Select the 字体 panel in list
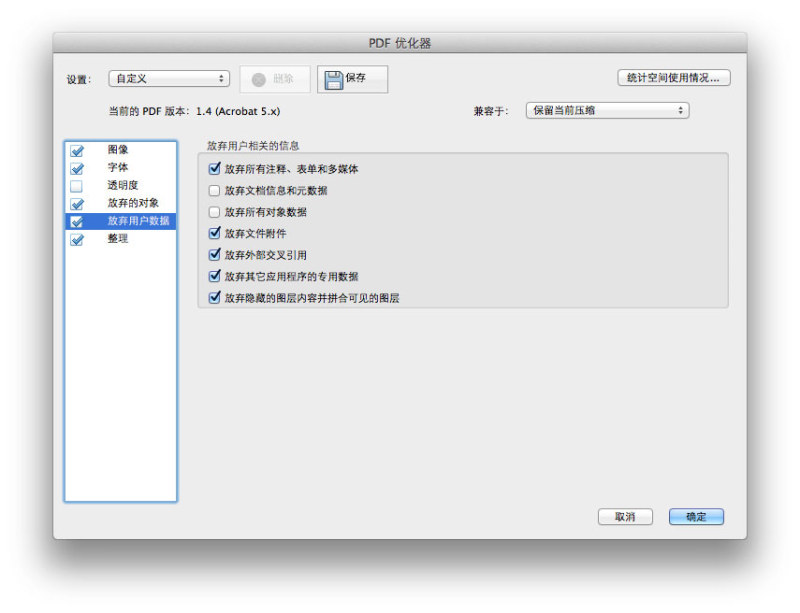Screen dimensions: 800x613 [118, 167]
